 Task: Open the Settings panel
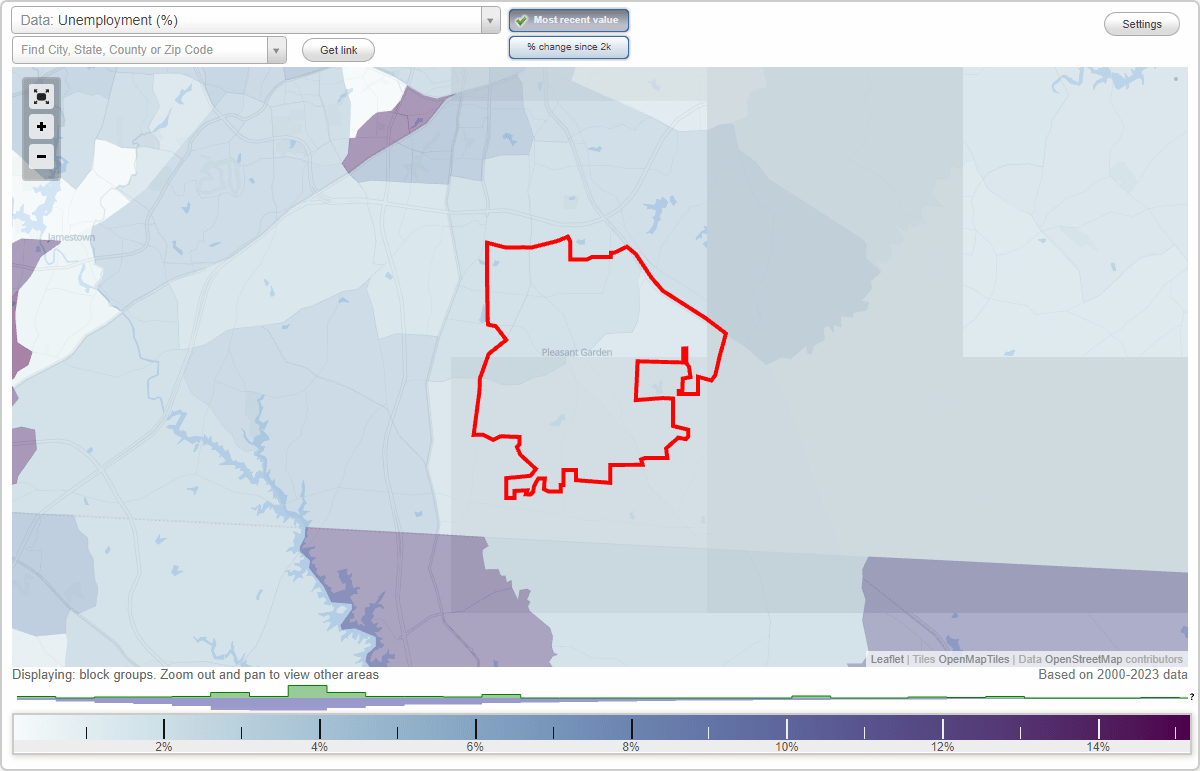tap(1141, 23)
